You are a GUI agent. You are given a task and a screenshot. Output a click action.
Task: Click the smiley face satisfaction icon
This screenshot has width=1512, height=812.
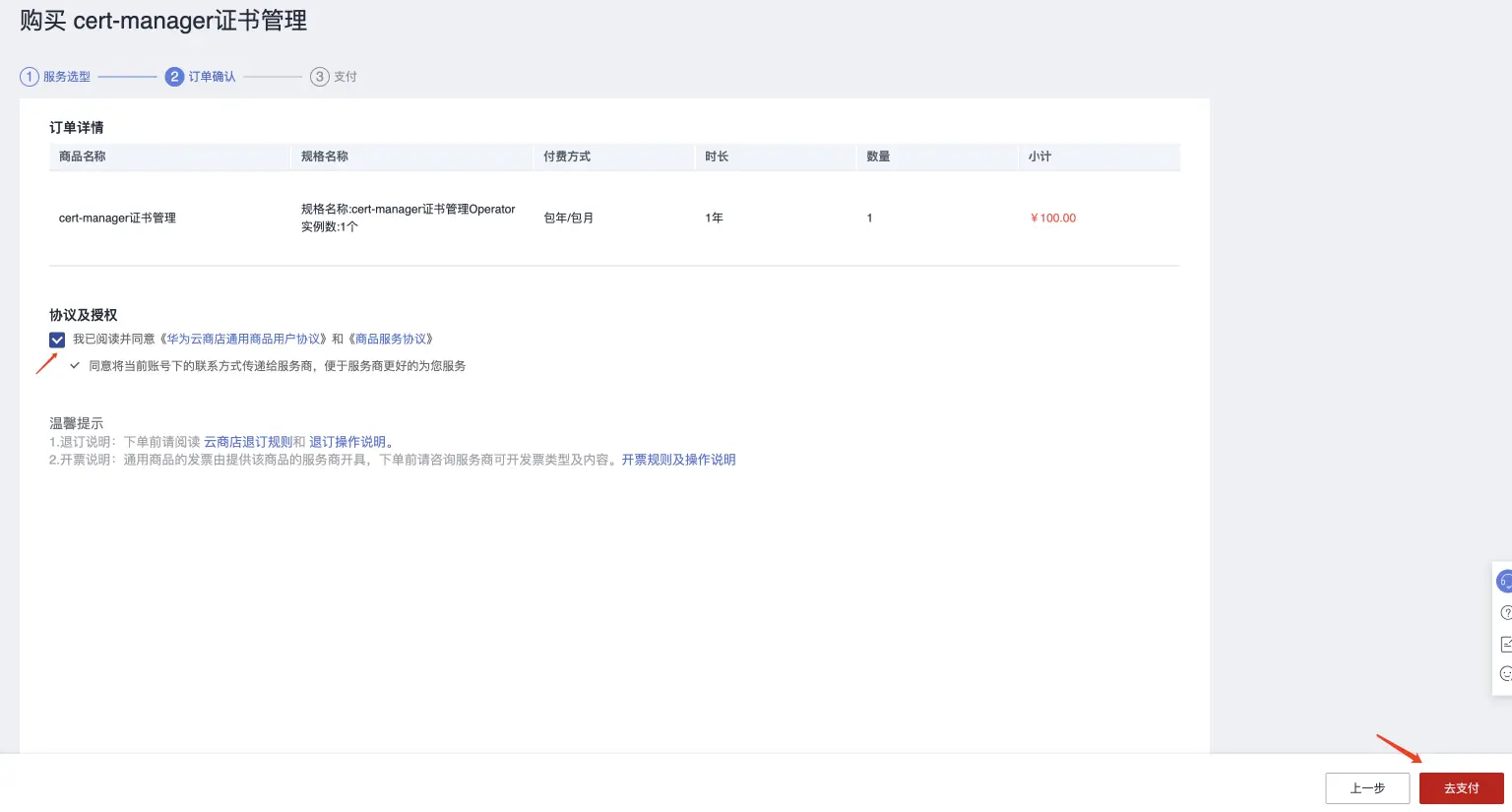(1505, 674)
